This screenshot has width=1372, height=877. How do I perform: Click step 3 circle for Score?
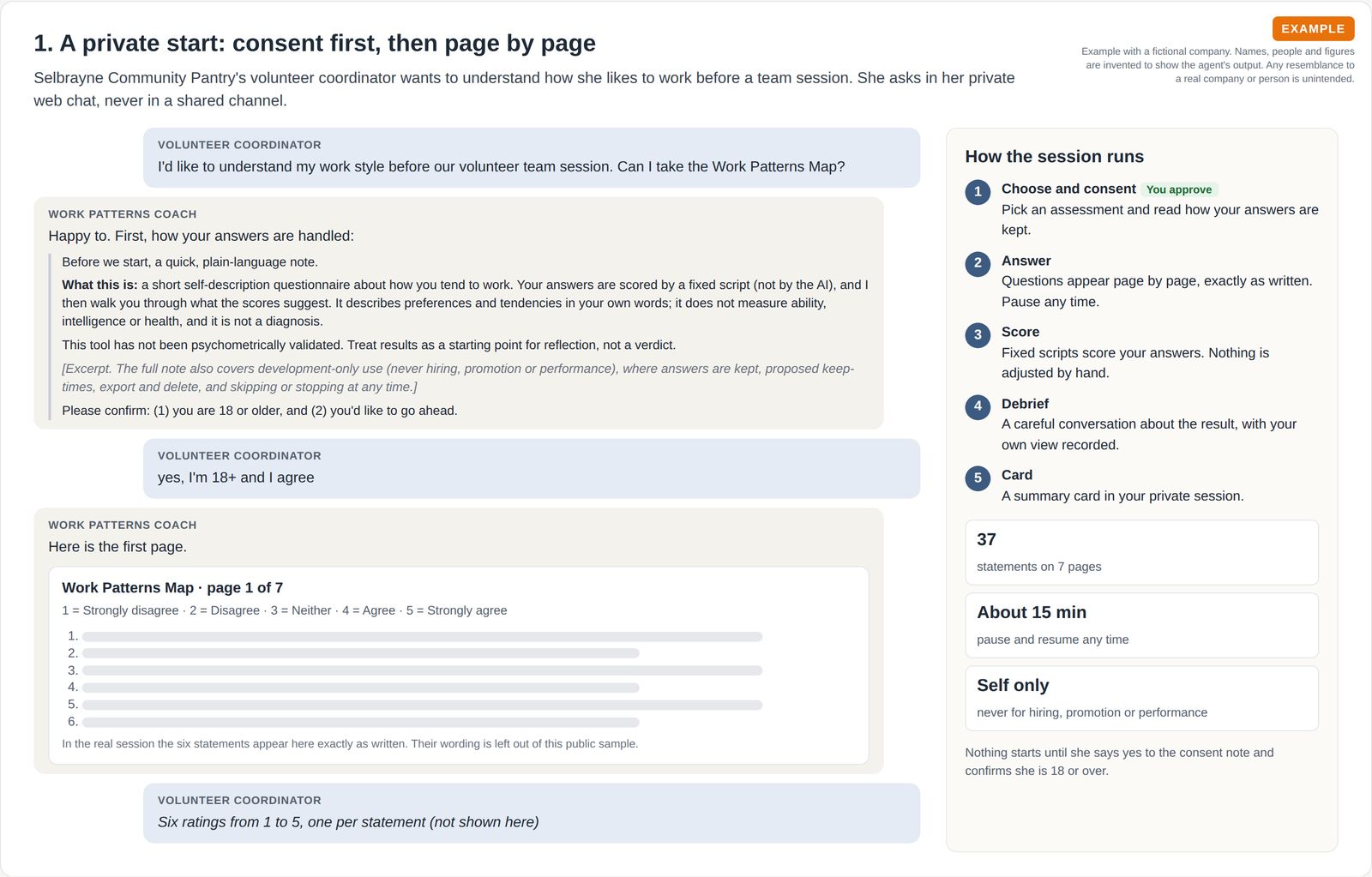click(978, 334)
